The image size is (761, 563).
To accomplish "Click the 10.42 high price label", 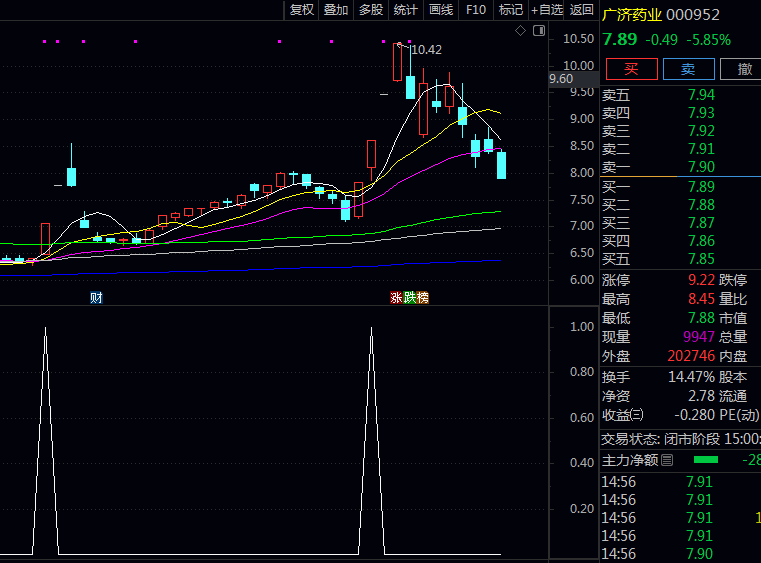I will pos(426,50).
